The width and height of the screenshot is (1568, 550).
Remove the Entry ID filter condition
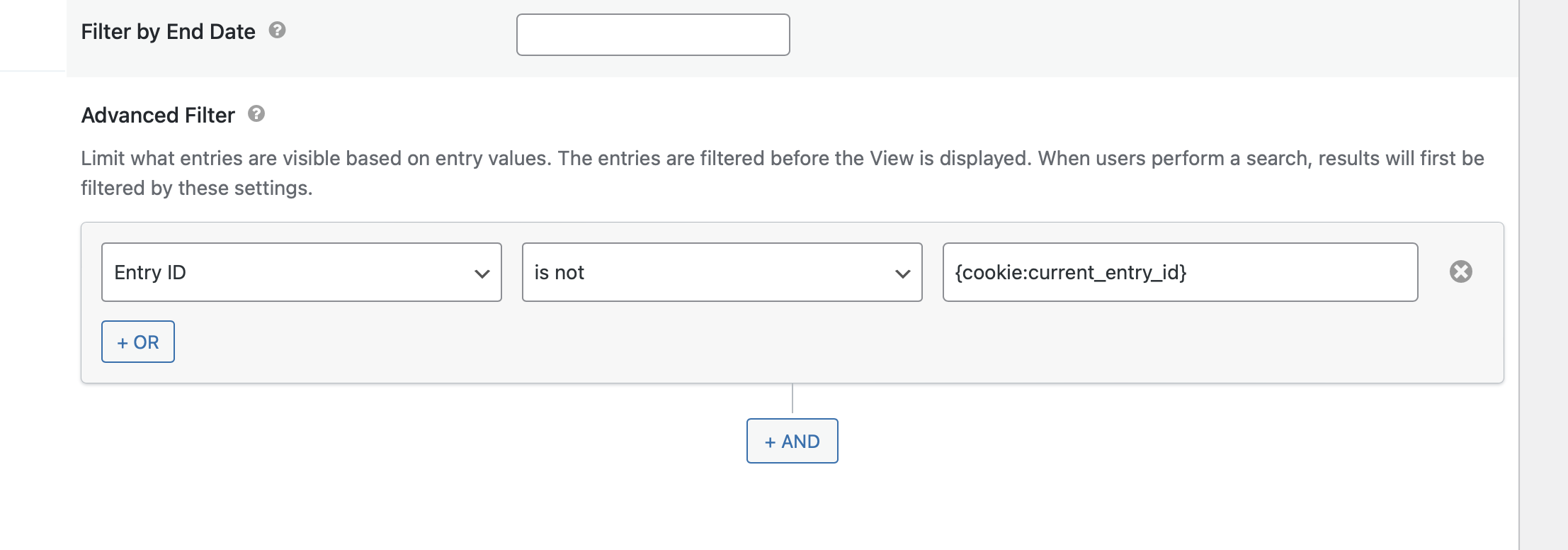1460,271
